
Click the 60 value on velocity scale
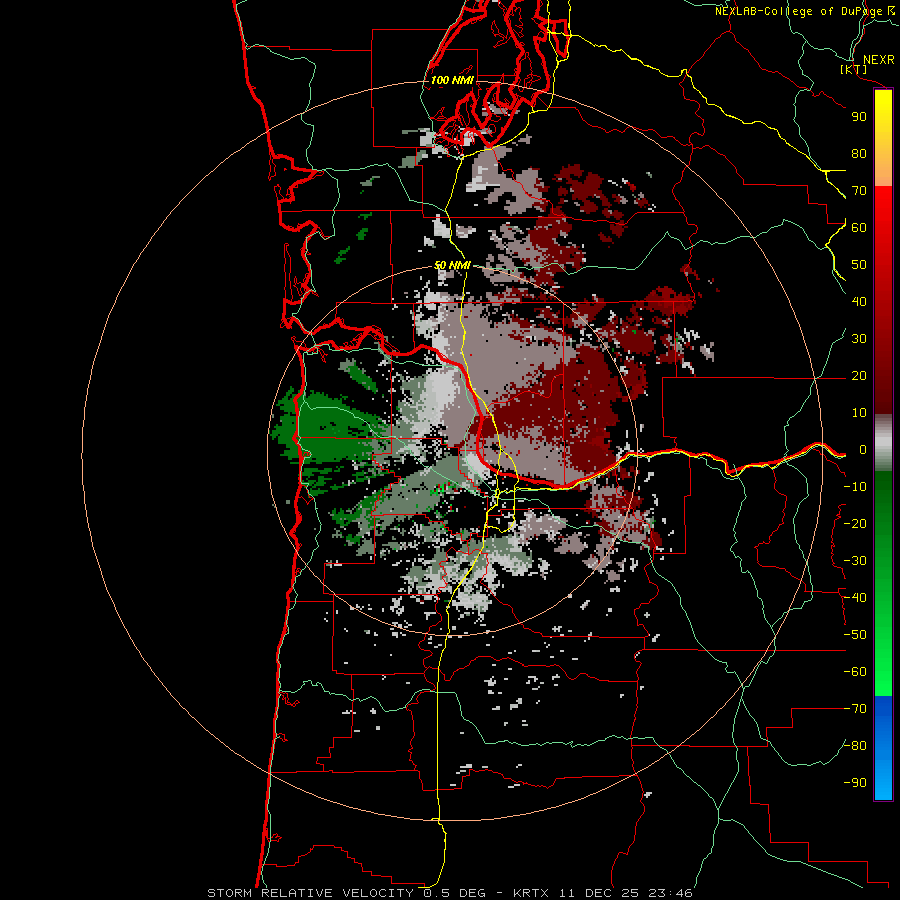pos(859,228)
